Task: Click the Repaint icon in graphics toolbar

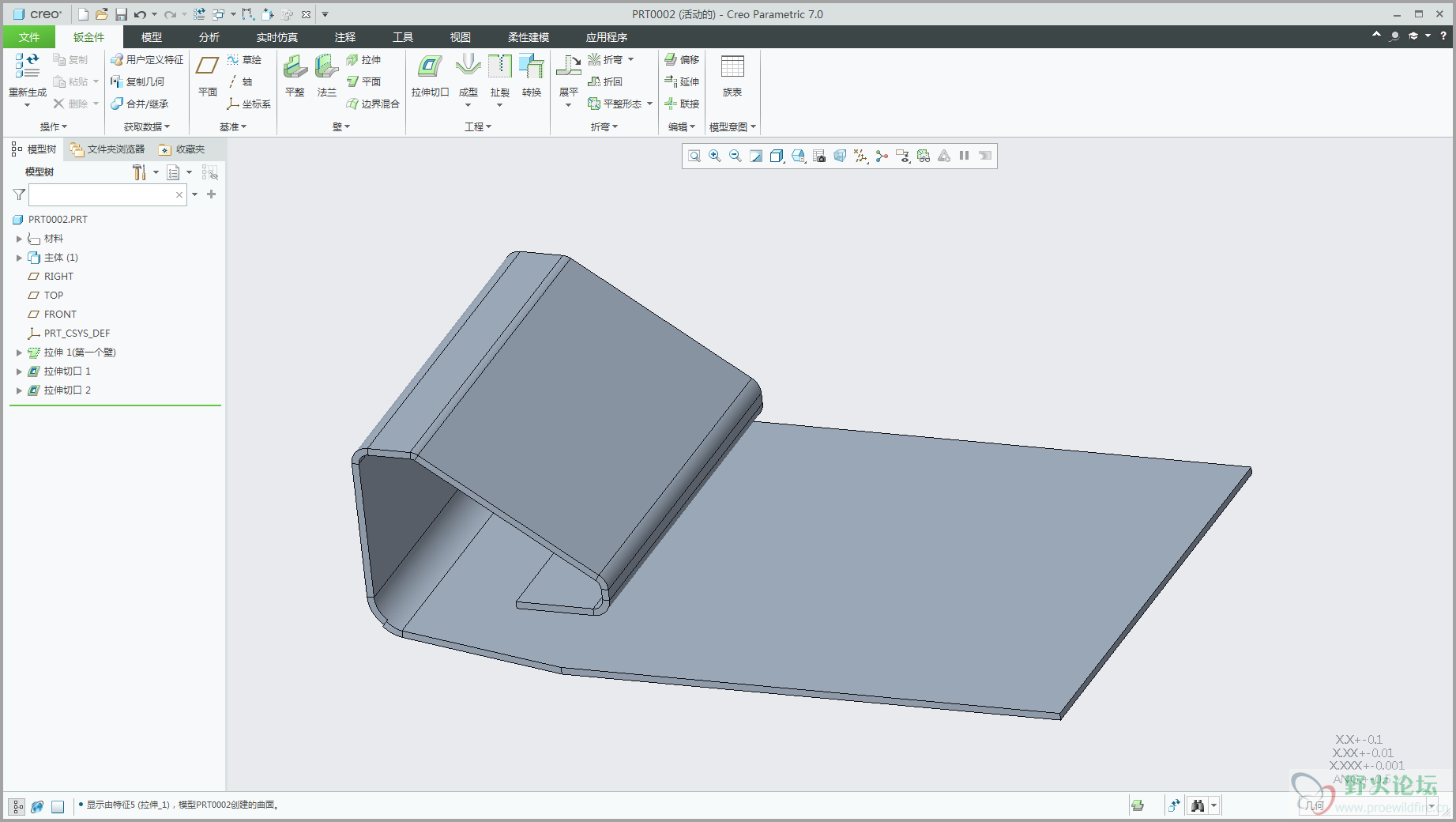Action: (756, 156)
